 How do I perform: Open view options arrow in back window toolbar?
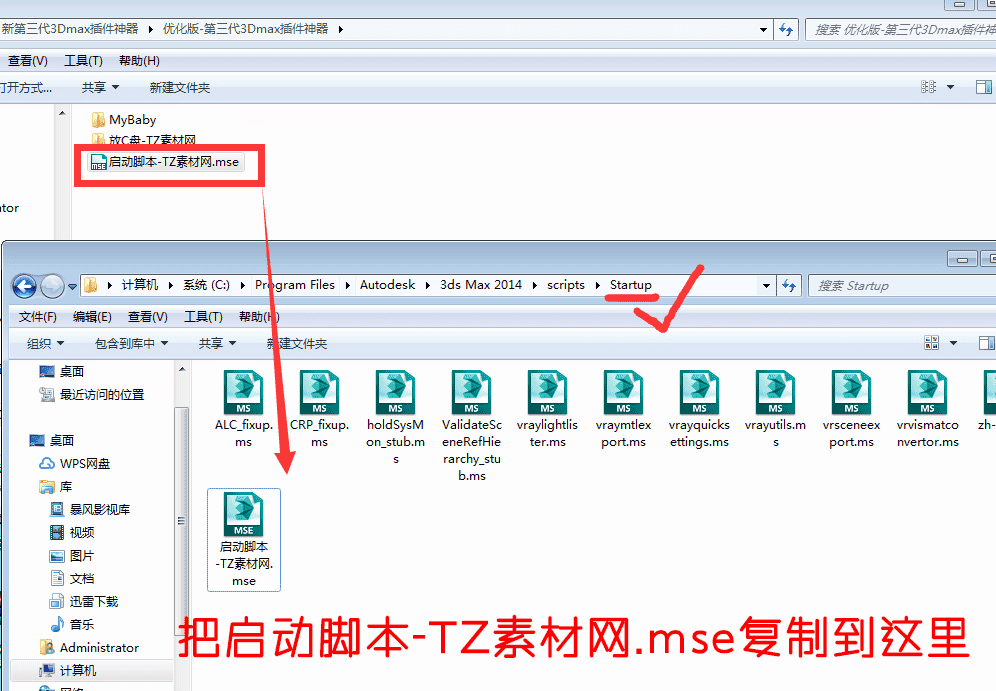click(x=950, y=87)
